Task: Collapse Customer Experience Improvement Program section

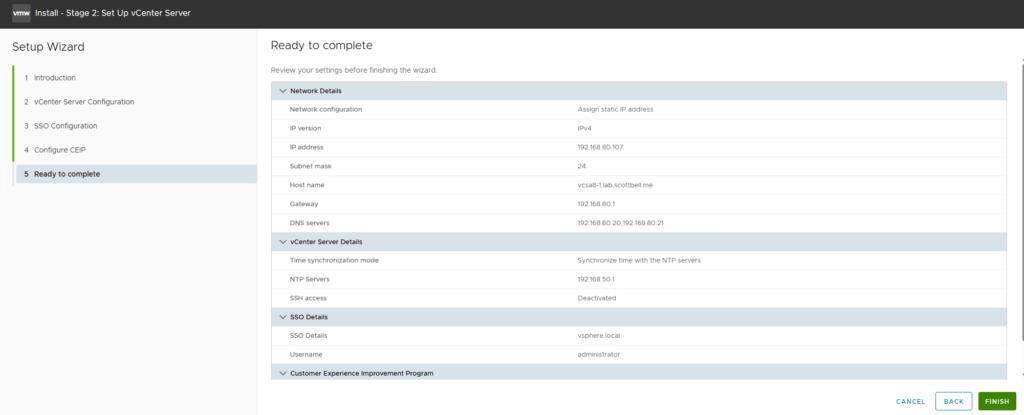Action: 283,373
